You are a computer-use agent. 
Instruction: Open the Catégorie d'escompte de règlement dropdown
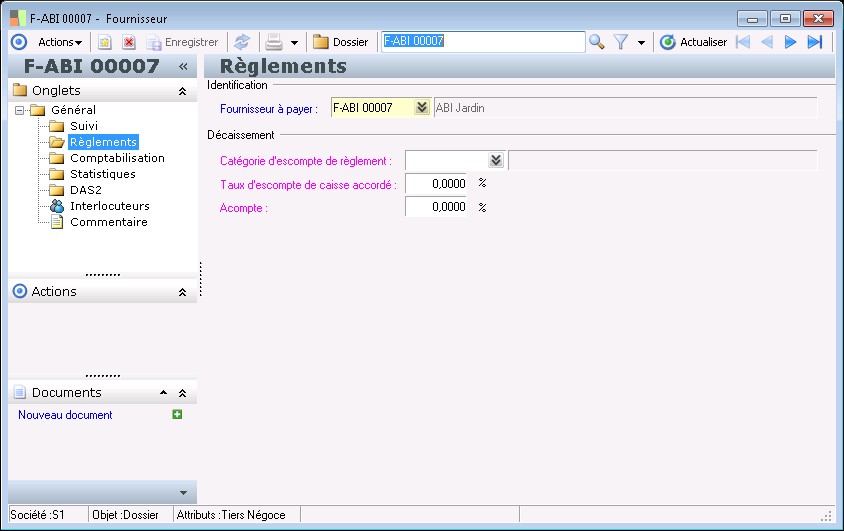[x=496, y=160]
